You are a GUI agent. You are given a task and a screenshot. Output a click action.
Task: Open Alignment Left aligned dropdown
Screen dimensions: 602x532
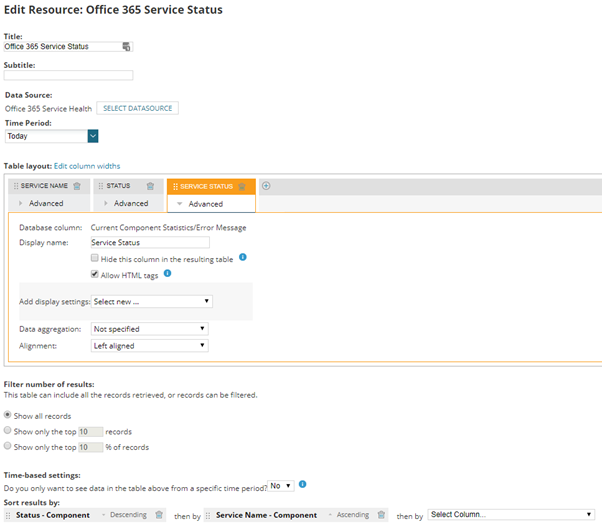coord(150,346)
